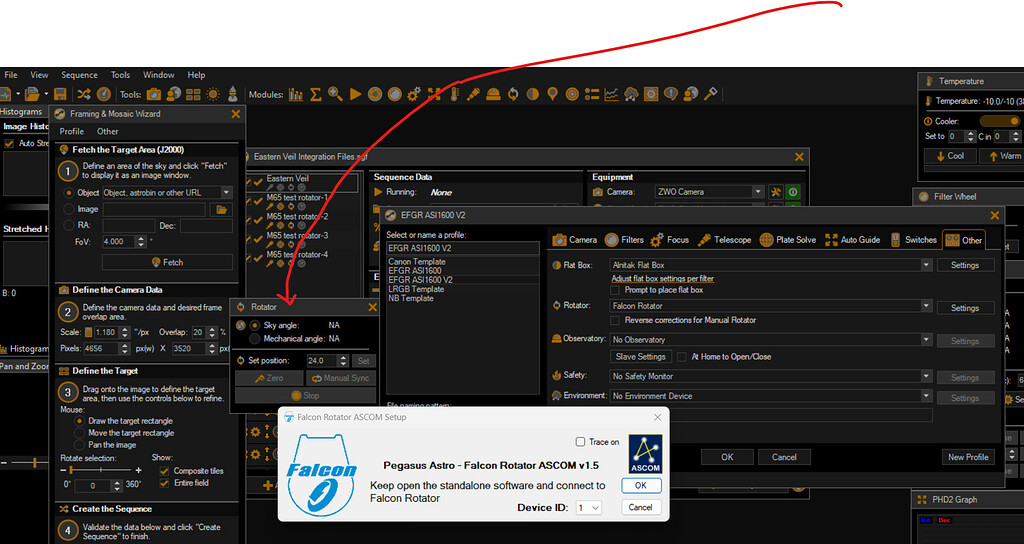Open the map pin module icon

(552, 94)
